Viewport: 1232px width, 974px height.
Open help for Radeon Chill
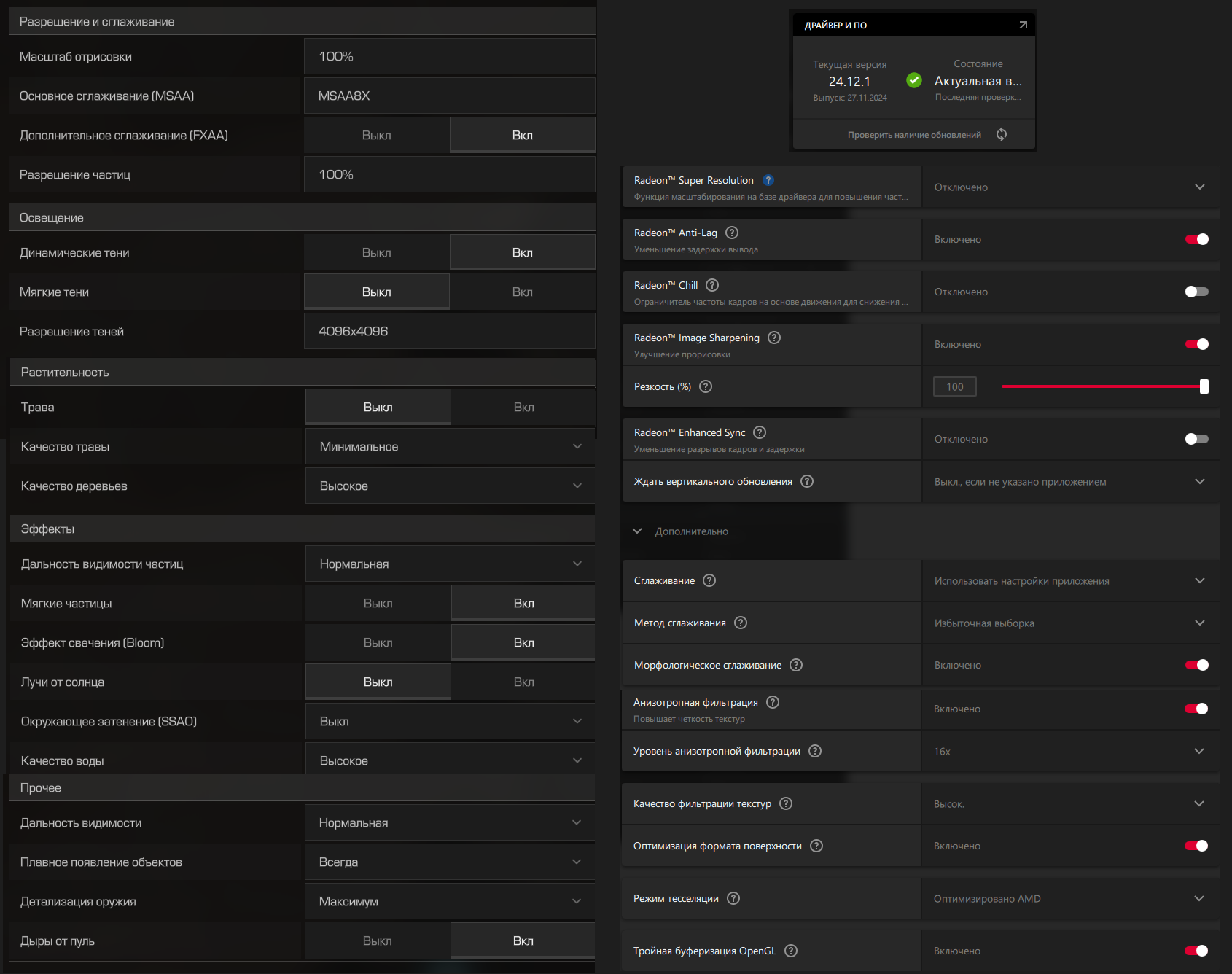[712, 285]
